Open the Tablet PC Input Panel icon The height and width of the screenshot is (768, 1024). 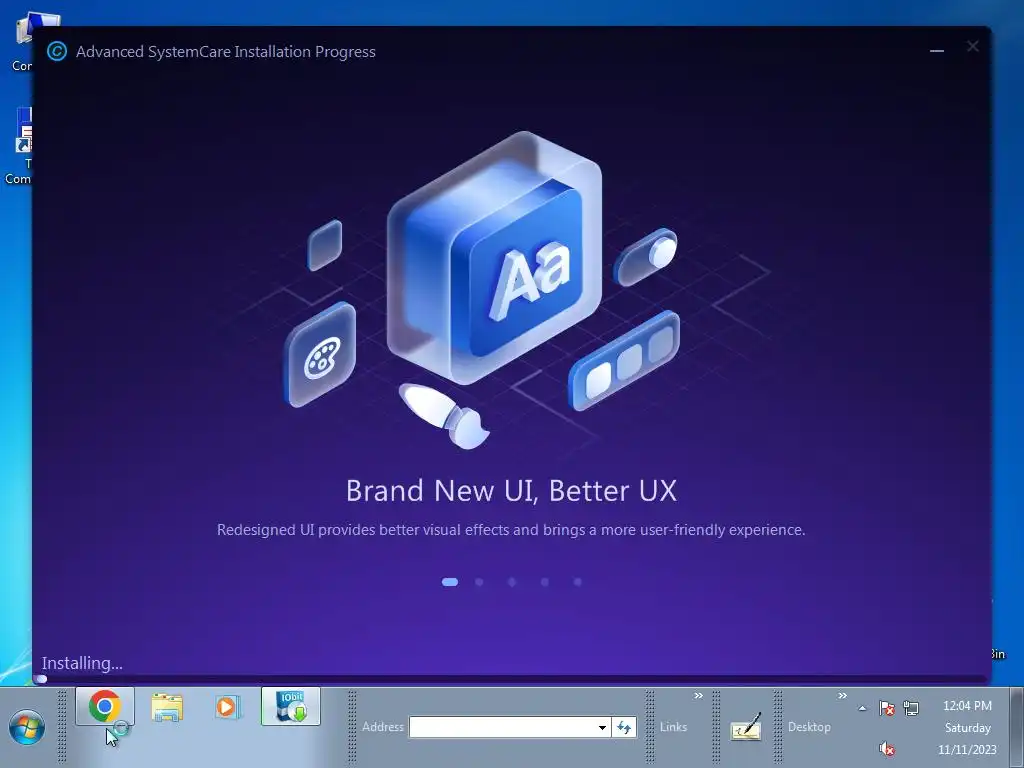pos(746,726)
